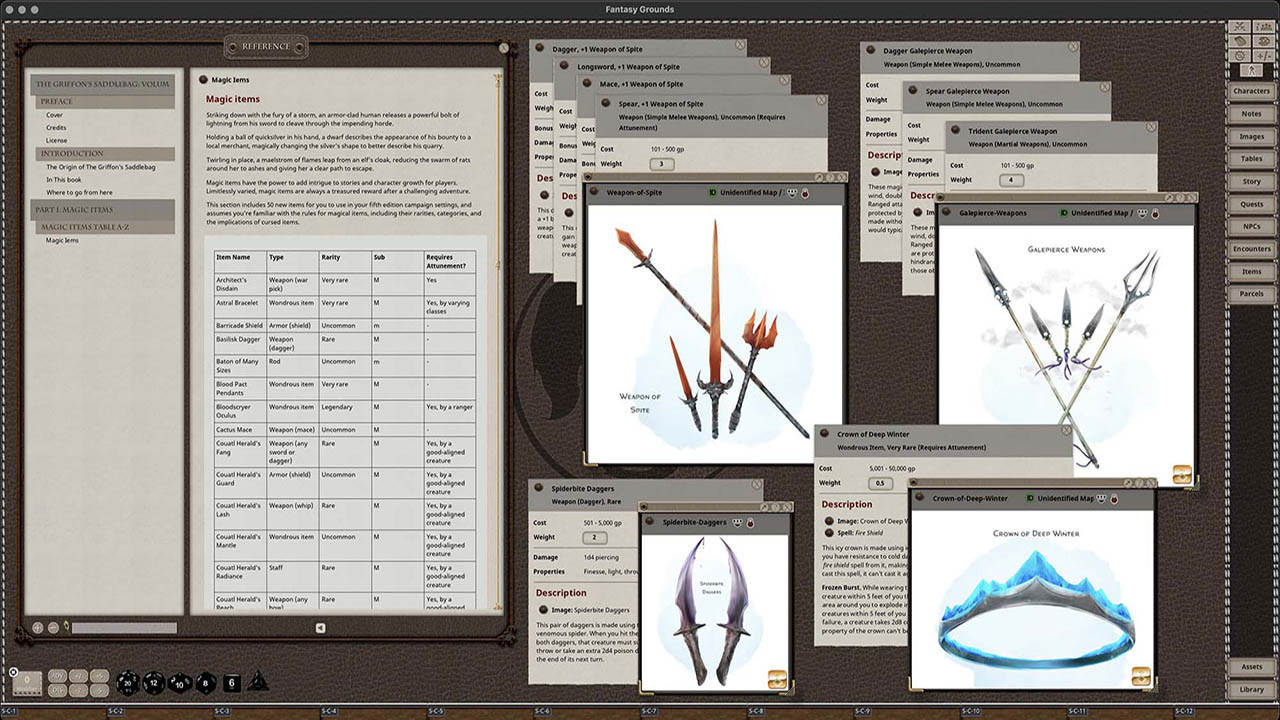The height and width of the screenshot is (720, 1280).
Task: Click the modifier box in the bottom corner
Action: tap(27, 683)
